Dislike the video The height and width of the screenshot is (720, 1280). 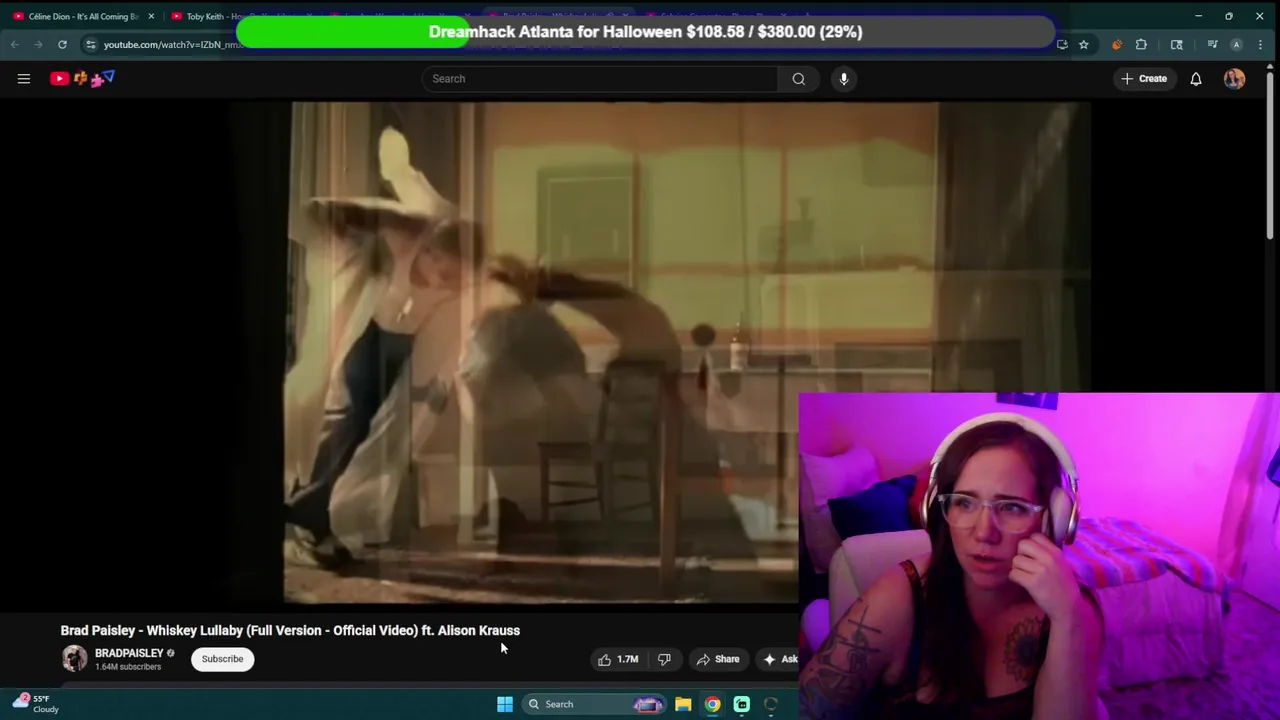point(664,659)
